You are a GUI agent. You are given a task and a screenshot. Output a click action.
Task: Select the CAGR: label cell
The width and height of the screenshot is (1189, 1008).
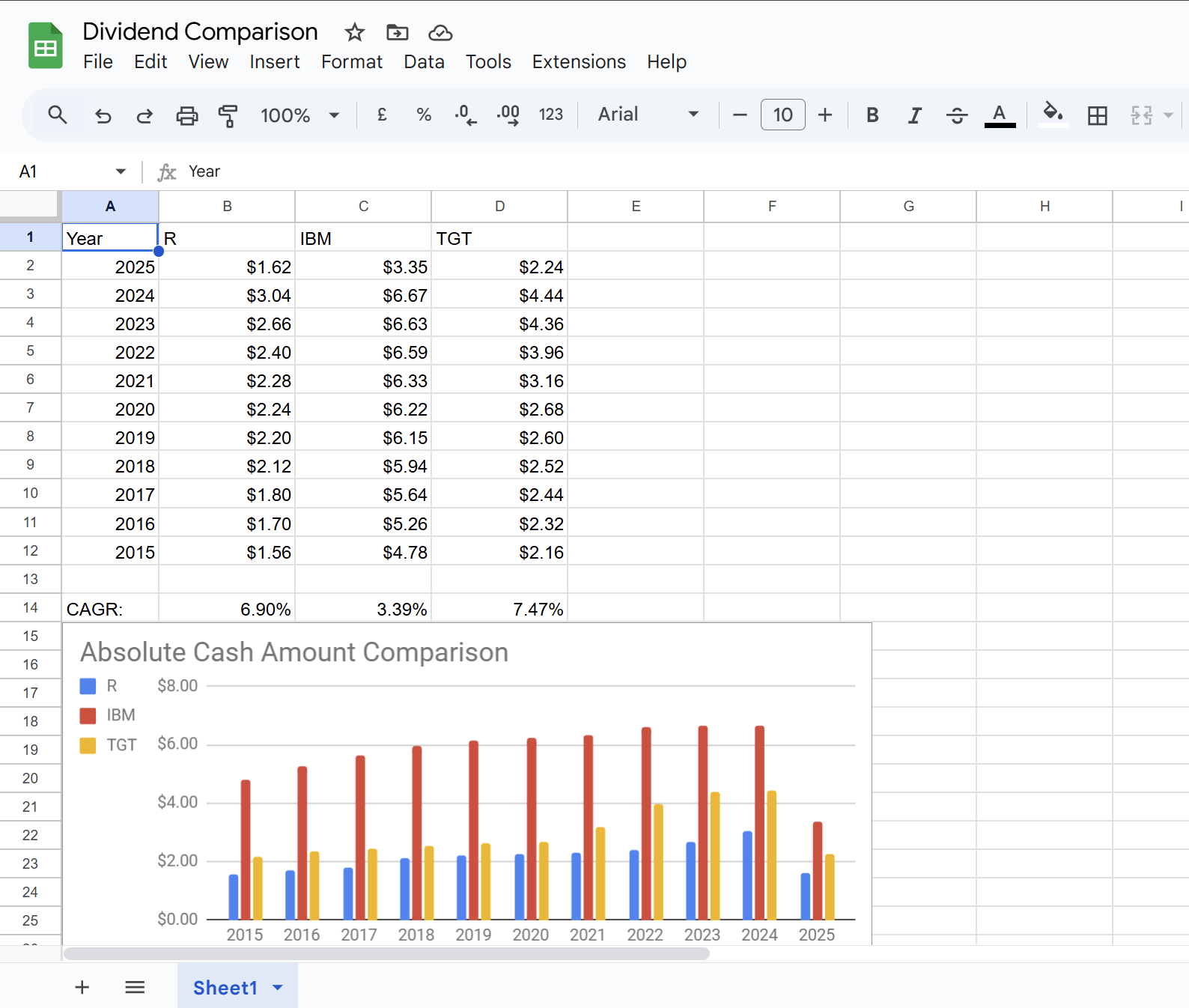pyautogui.click(x=110, y=608)
